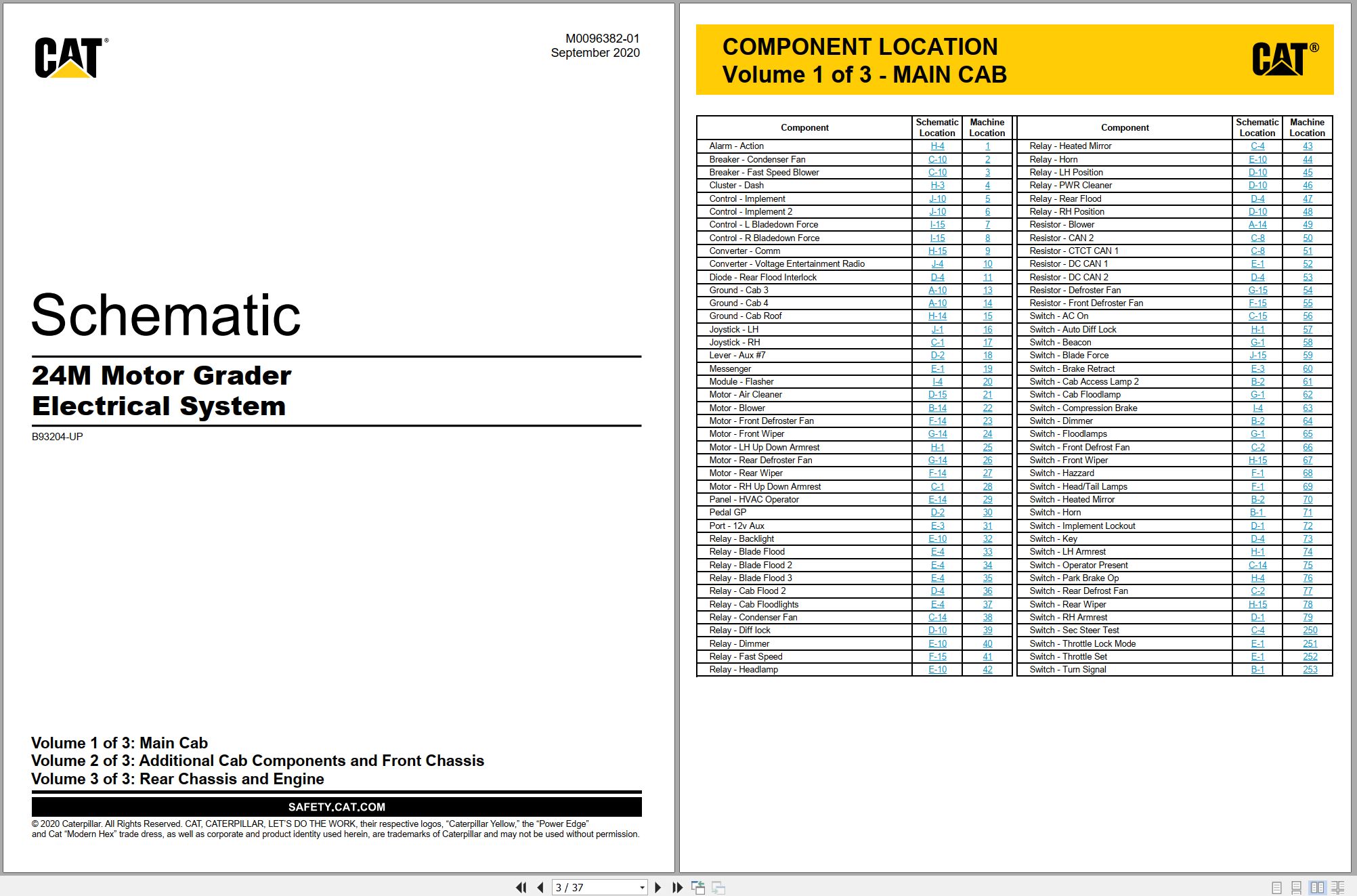Open E-3 link for Port - 12v Aux

click(x=937, y=526)
